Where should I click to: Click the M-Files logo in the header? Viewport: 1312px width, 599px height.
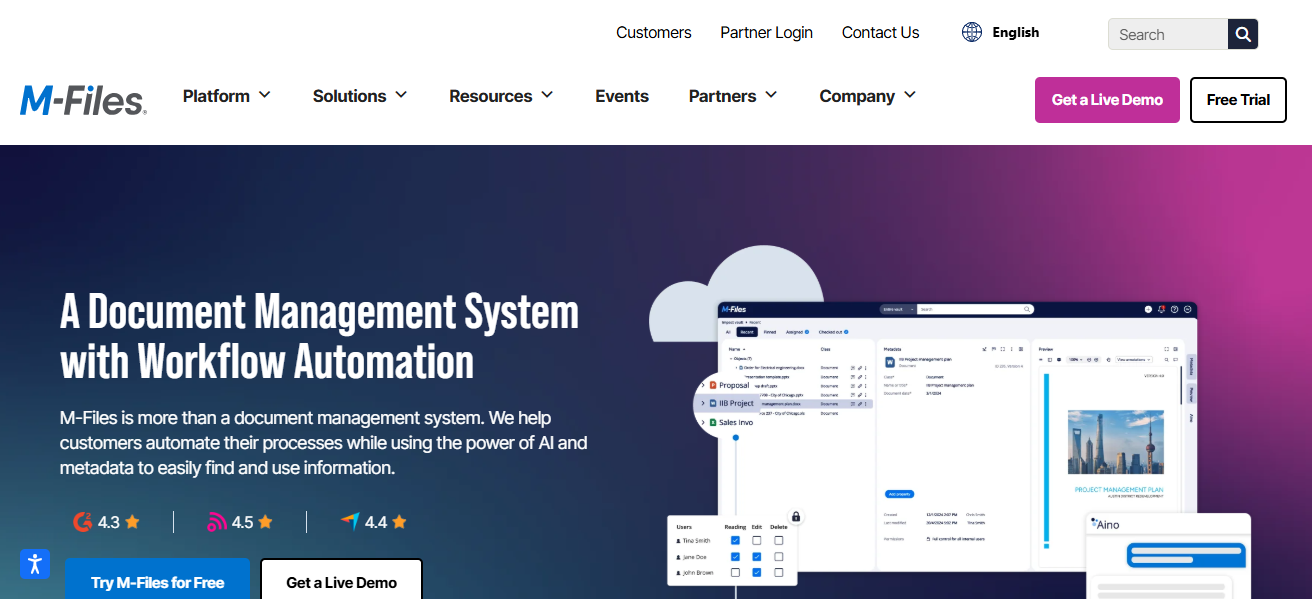point(83,100)
